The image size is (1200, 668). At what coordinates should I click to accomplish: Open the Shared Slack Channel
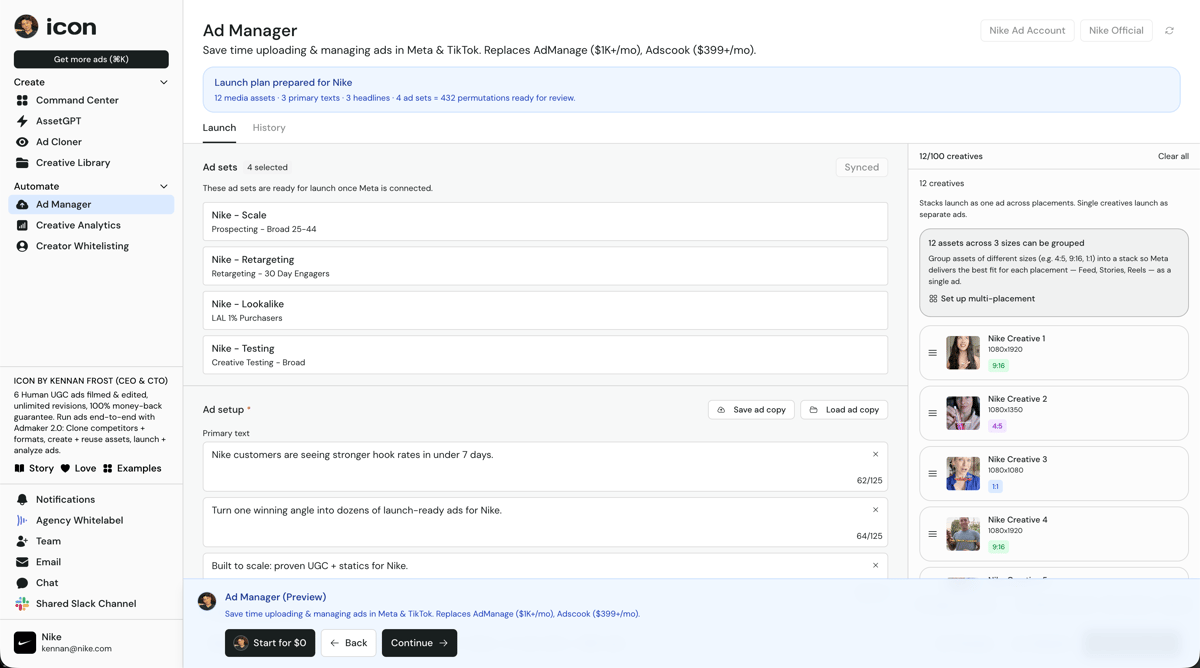[x=22, y=603]
